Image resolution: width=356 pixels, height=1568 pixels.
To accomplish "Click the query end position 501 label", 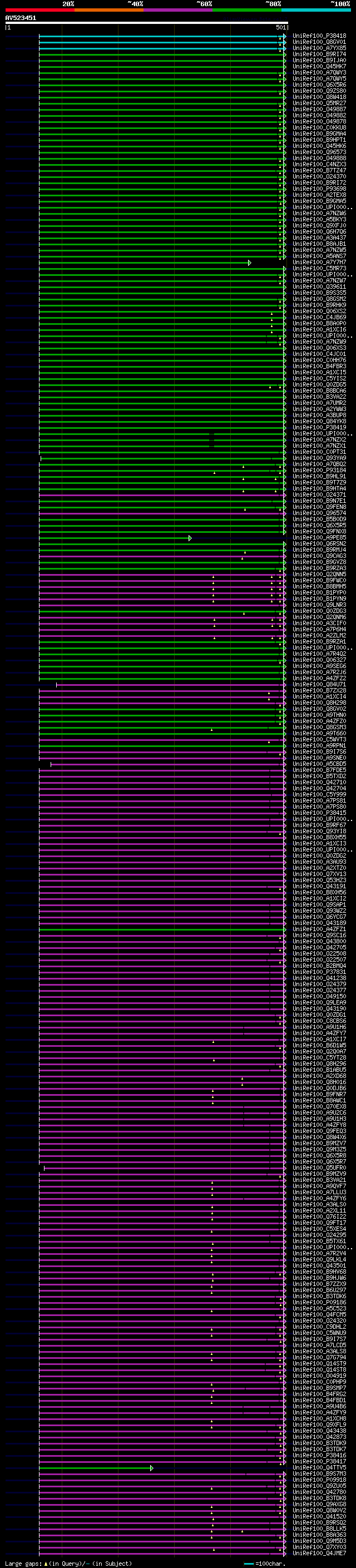I will (280, 27).
